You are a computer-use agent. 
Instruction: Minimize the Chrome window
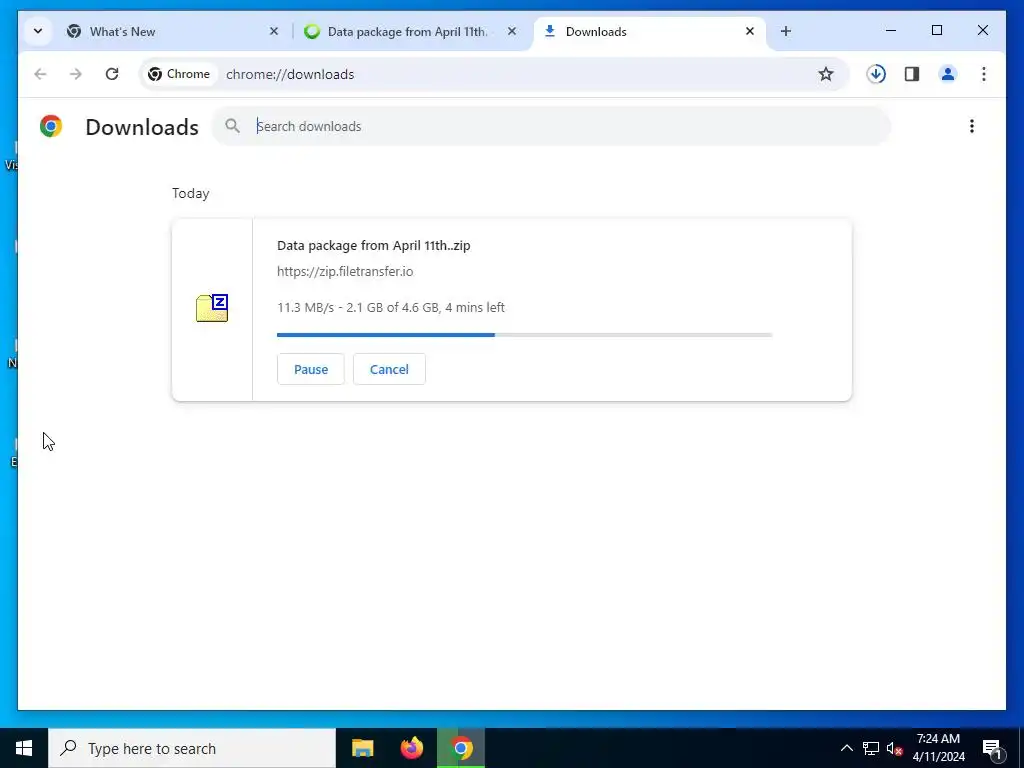891,30
